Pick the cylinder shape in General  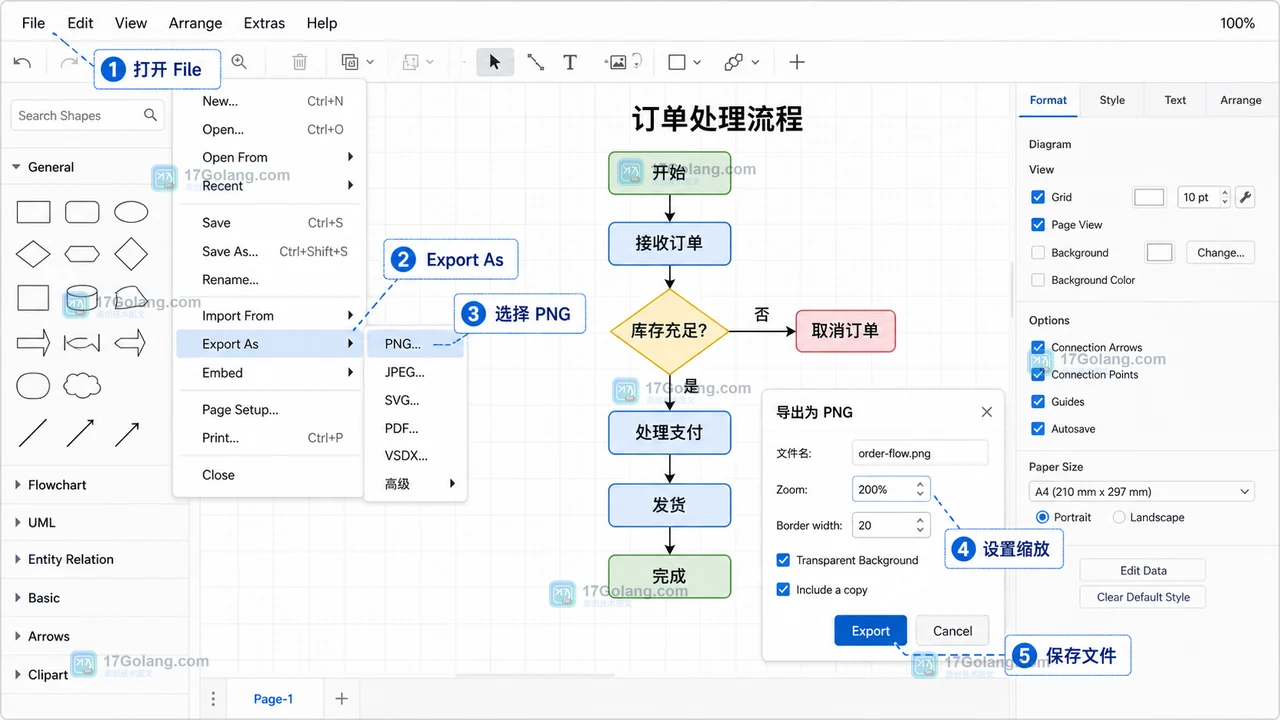pos(82,298)
